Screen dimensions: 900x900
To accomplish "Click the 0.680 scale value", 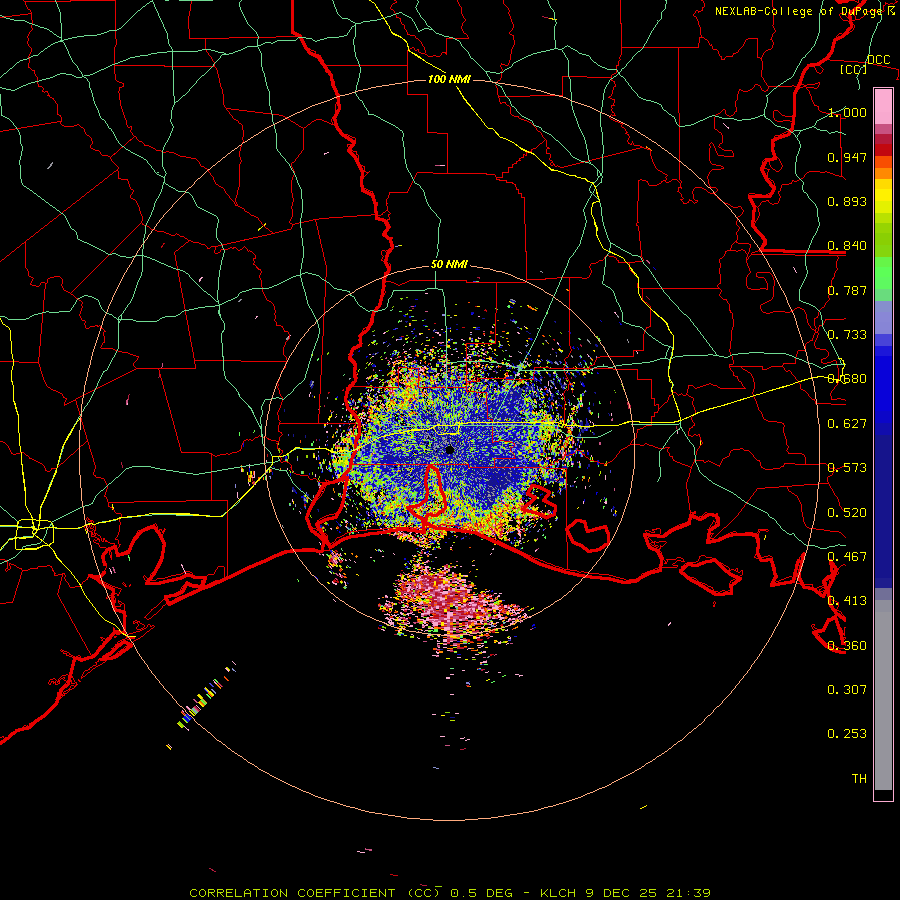I will point(847,379).
